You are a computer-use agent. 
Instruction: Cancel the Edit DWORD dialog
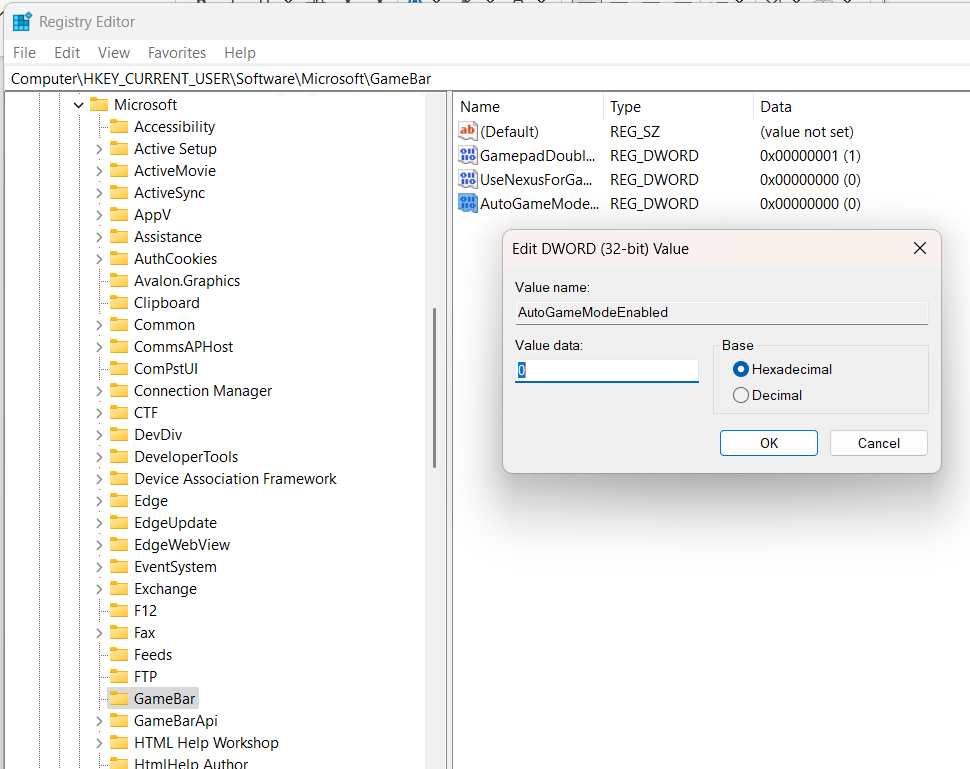(x=878, y=443)
